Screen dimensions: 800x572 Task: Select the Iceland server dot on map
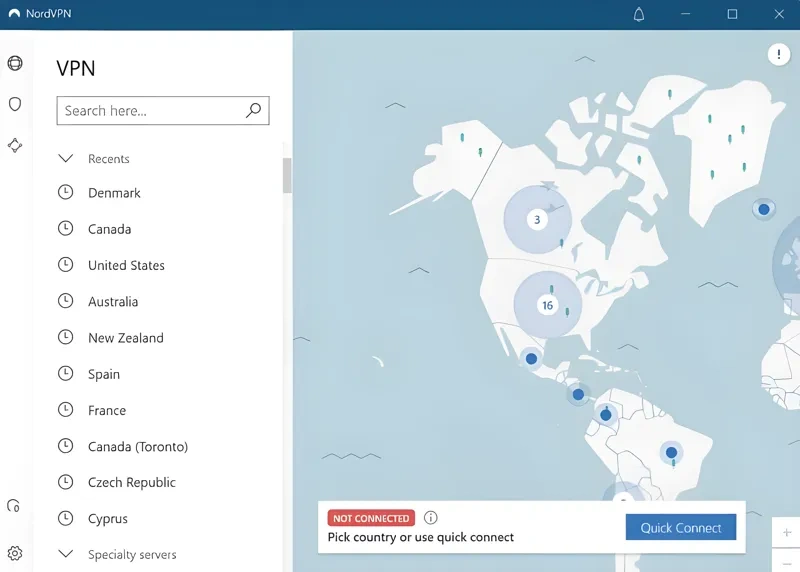coord(764,209)
